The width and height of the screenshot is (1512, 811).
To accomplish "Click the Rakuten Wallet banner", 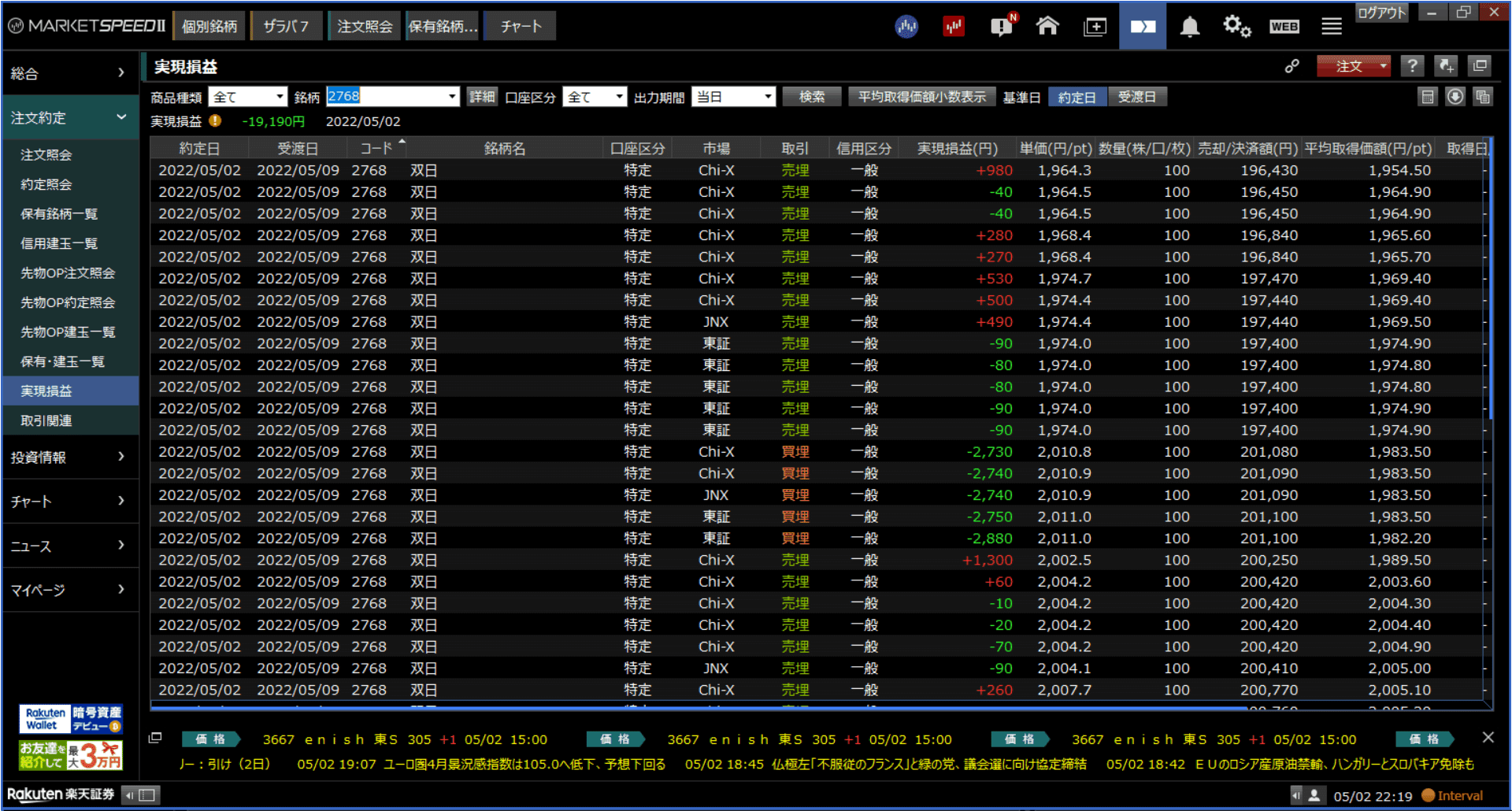I will (70, 719).
